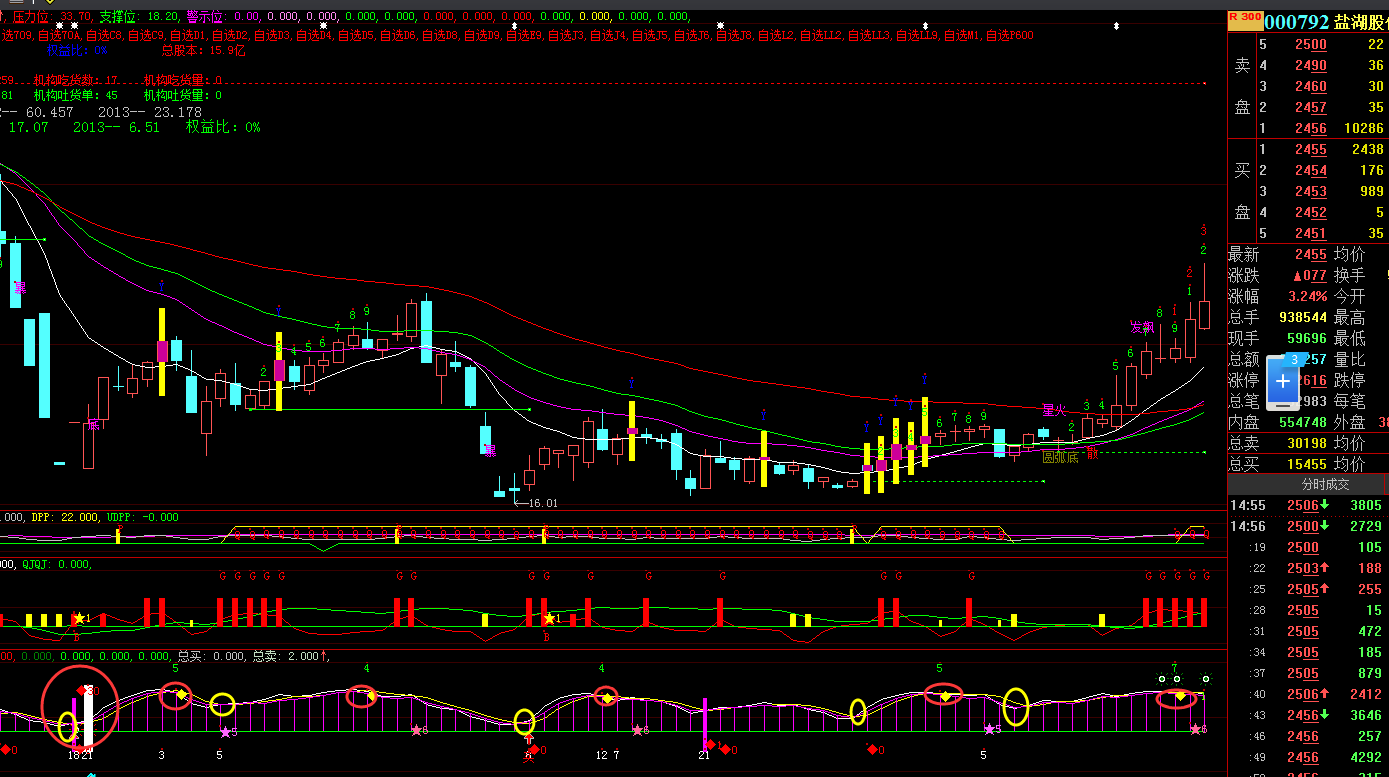The height and width of the screenshot is (777, 1389).
Task: Click the QJQJ: 0.000 indicator readout
Action: point(58,564)
